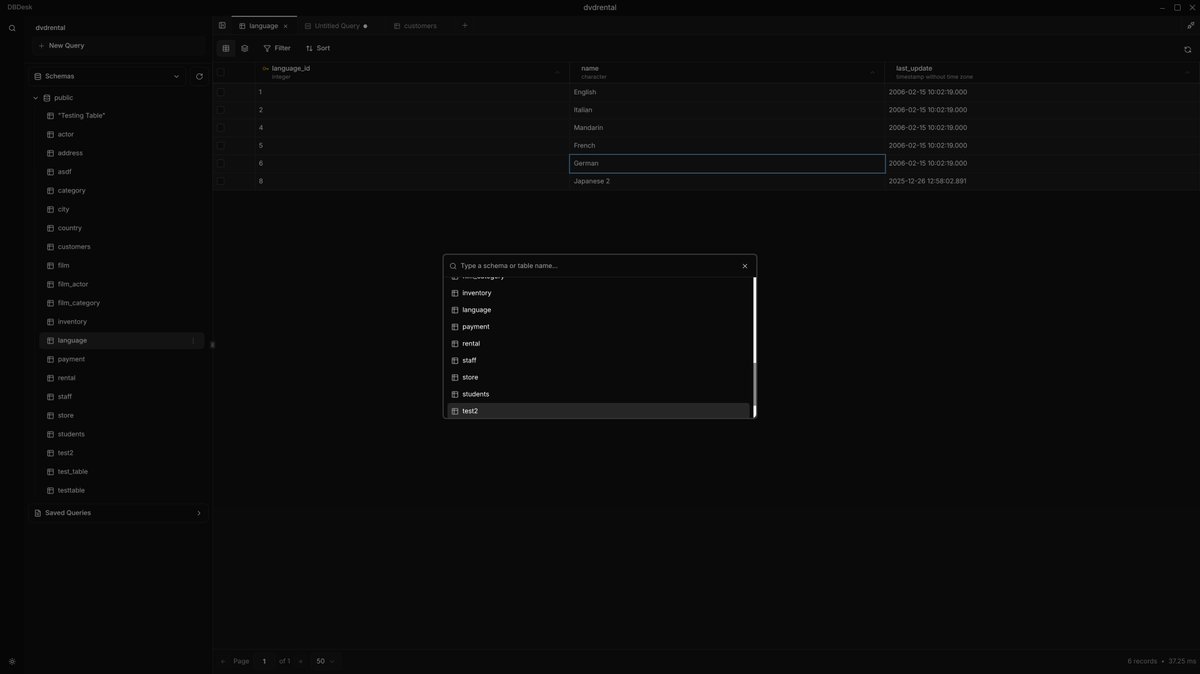Screen dimensions: 1200x674
Task: Go to previous page arrow
Action: pyautogui.click(x=224, y=661)
